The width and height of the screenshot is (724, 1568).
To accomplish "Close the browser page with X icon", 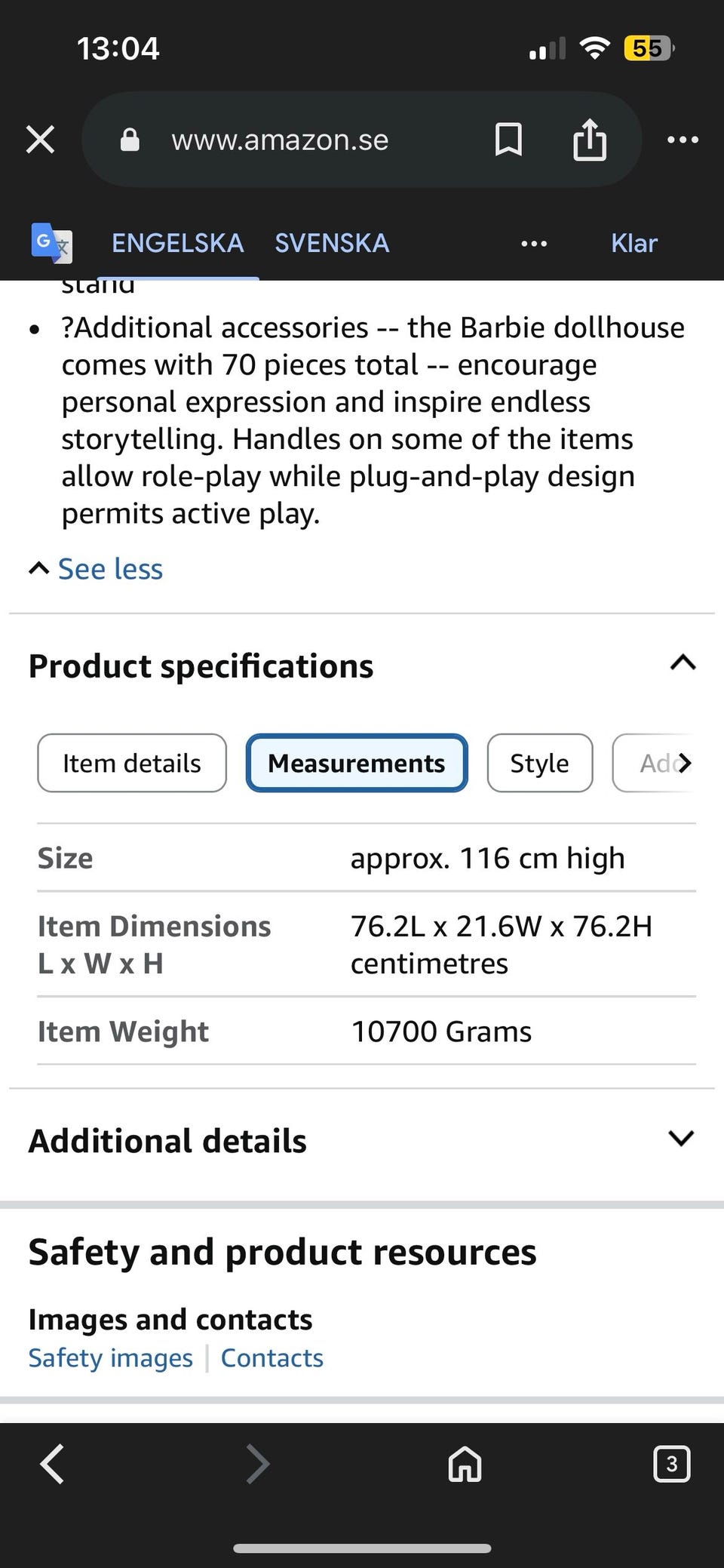I will [40, 140].
